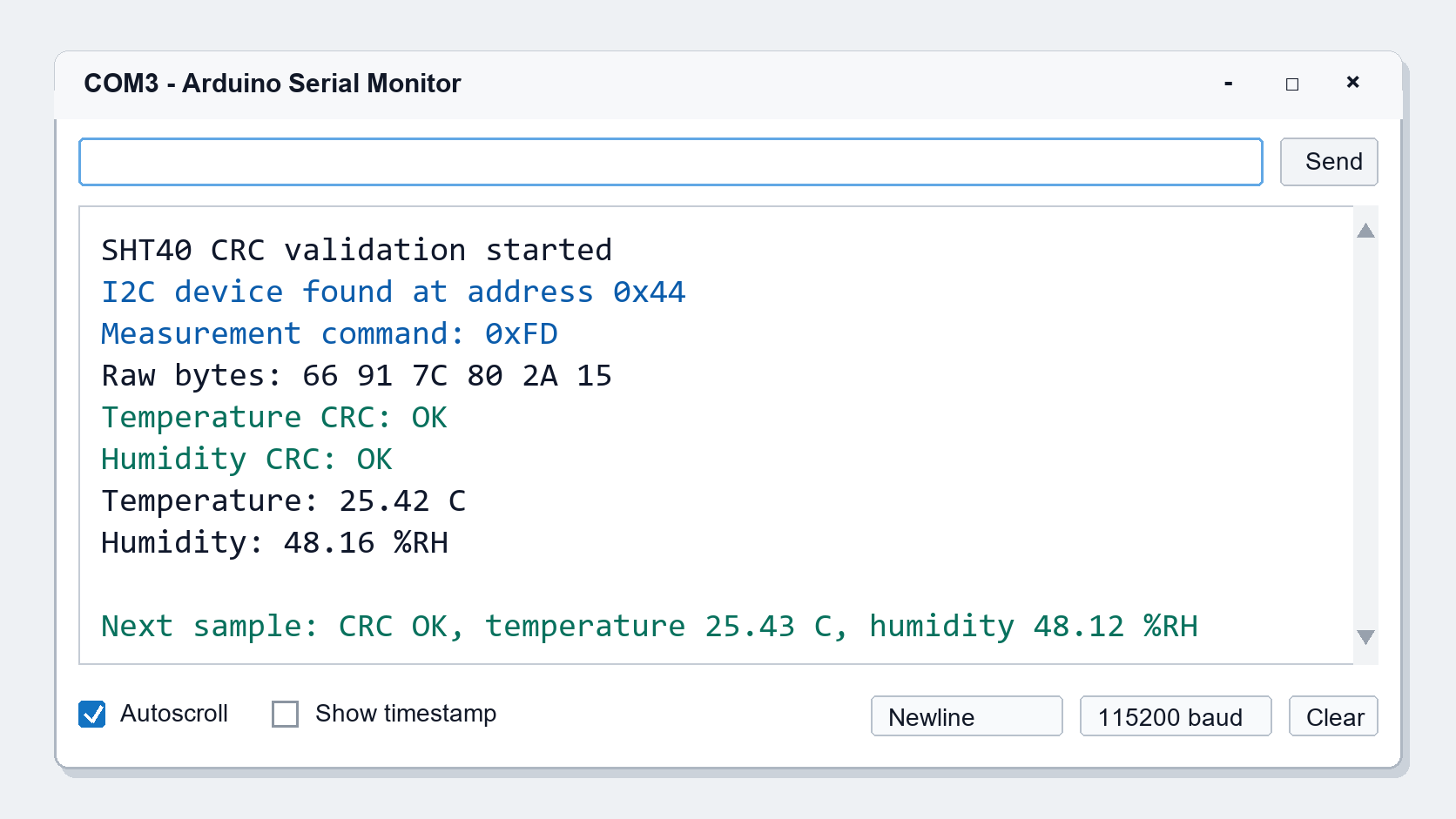The image size is (1456, 819).
Task: Close the COM3 Serial Monitor window
Action: [1352, 83]
